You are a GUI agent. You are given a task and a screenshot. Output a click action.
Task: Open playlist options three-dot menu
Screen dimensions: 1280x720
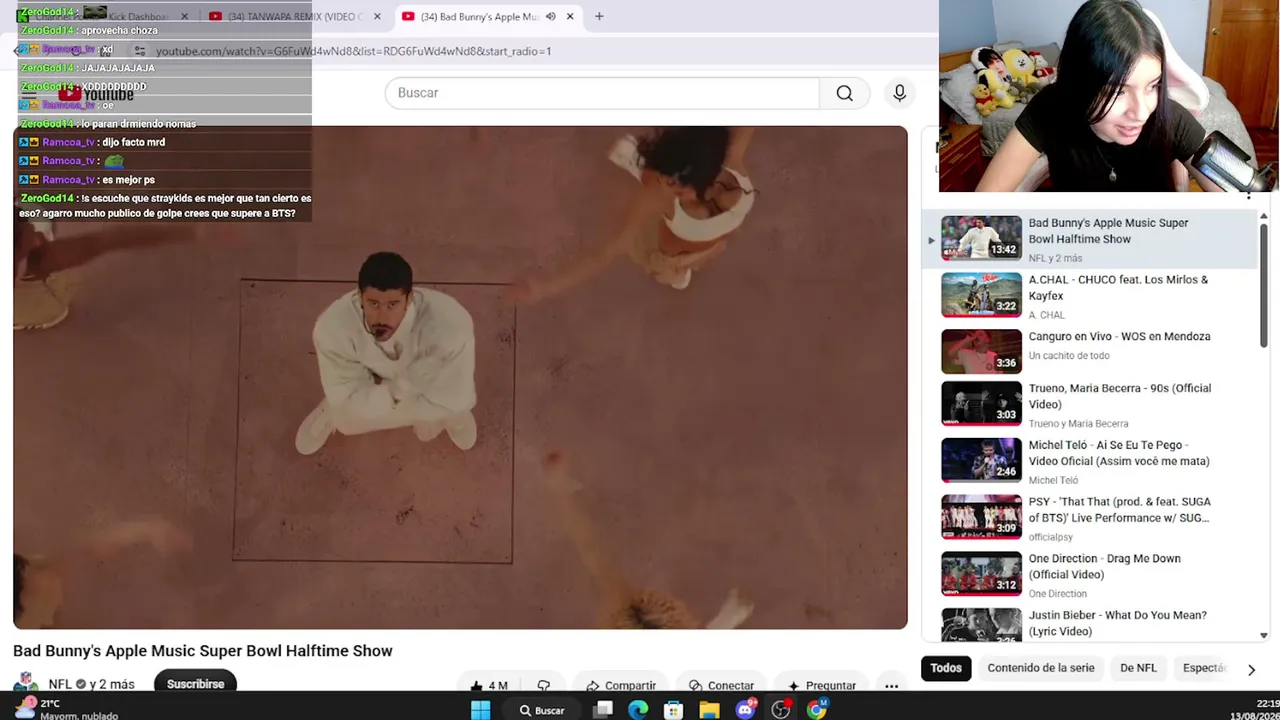coord(1248,195)
